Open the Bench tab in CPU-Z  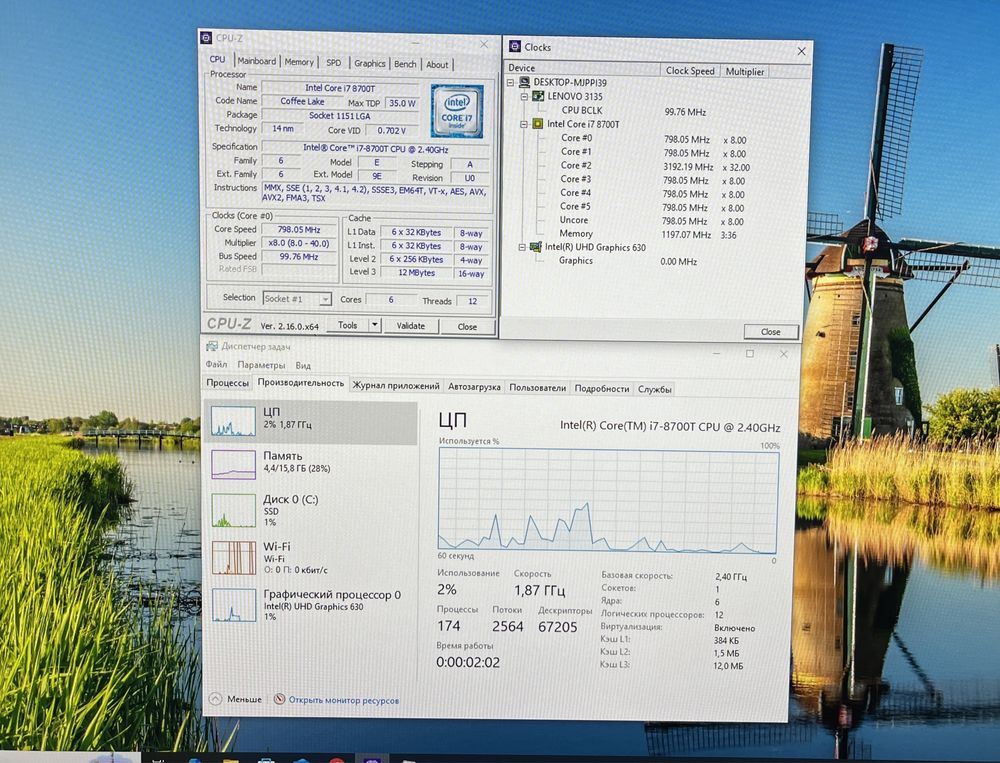(x=405, y=64)
